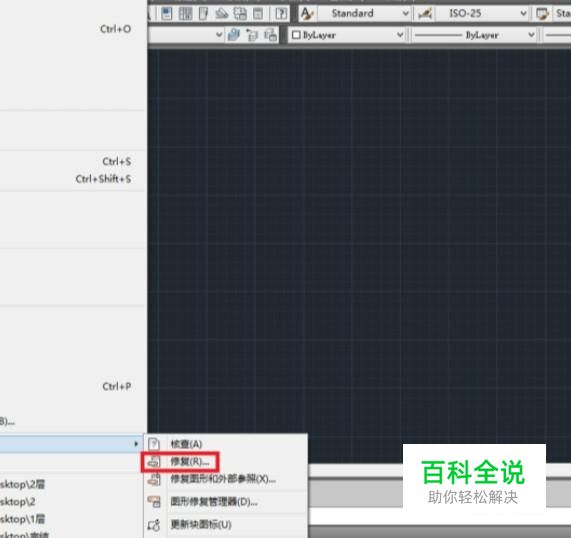Select the 修复(R)... submenu item
Viewport: 571px width, 538px height.
click(x=226, y=462)
